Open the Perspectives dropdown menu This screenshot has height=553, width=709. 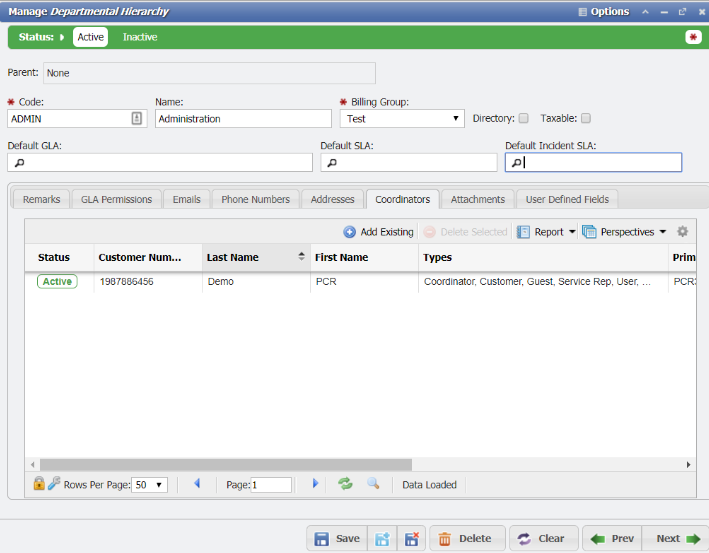pyautogui.click(x=624, y=232)
